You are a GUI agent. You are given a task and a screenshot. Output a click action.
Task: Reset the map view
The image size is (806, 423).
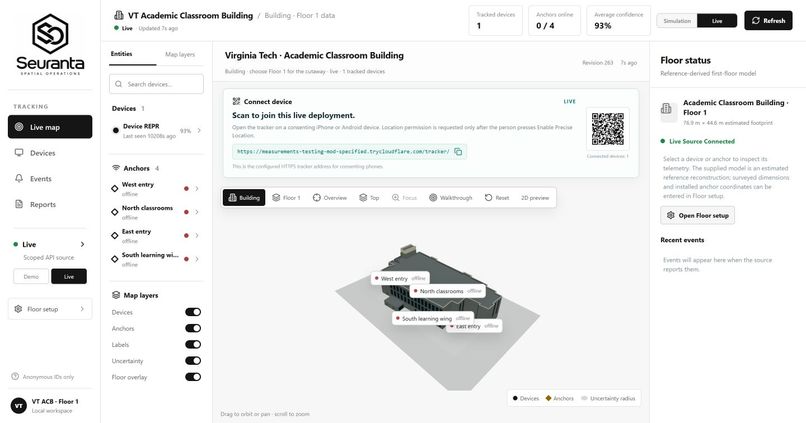pyautogui.click(x=497, y=197)
